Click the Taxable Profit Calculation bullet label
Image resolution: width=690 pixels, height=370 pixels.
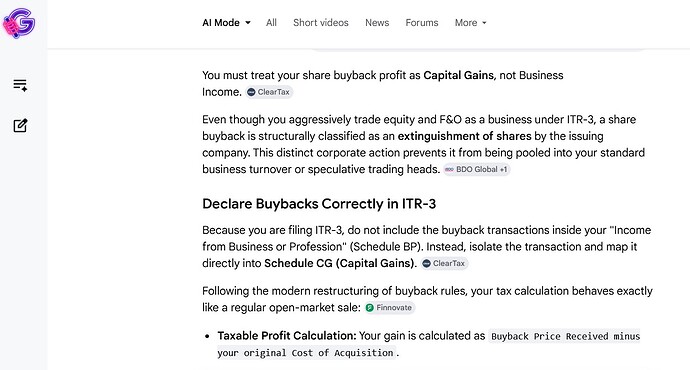[x=287, y=336]
